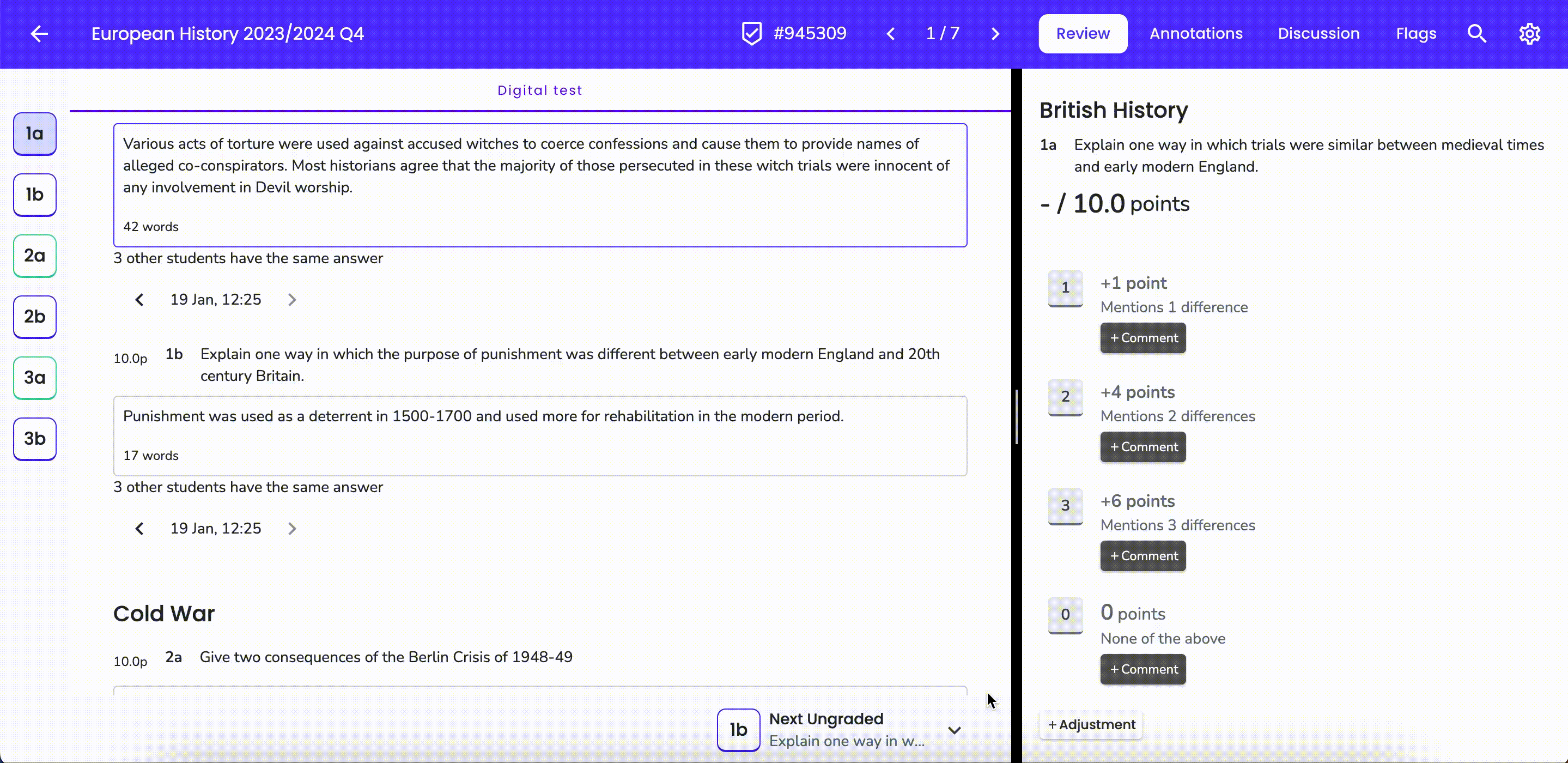Click the British History heading

[1113, 110]
